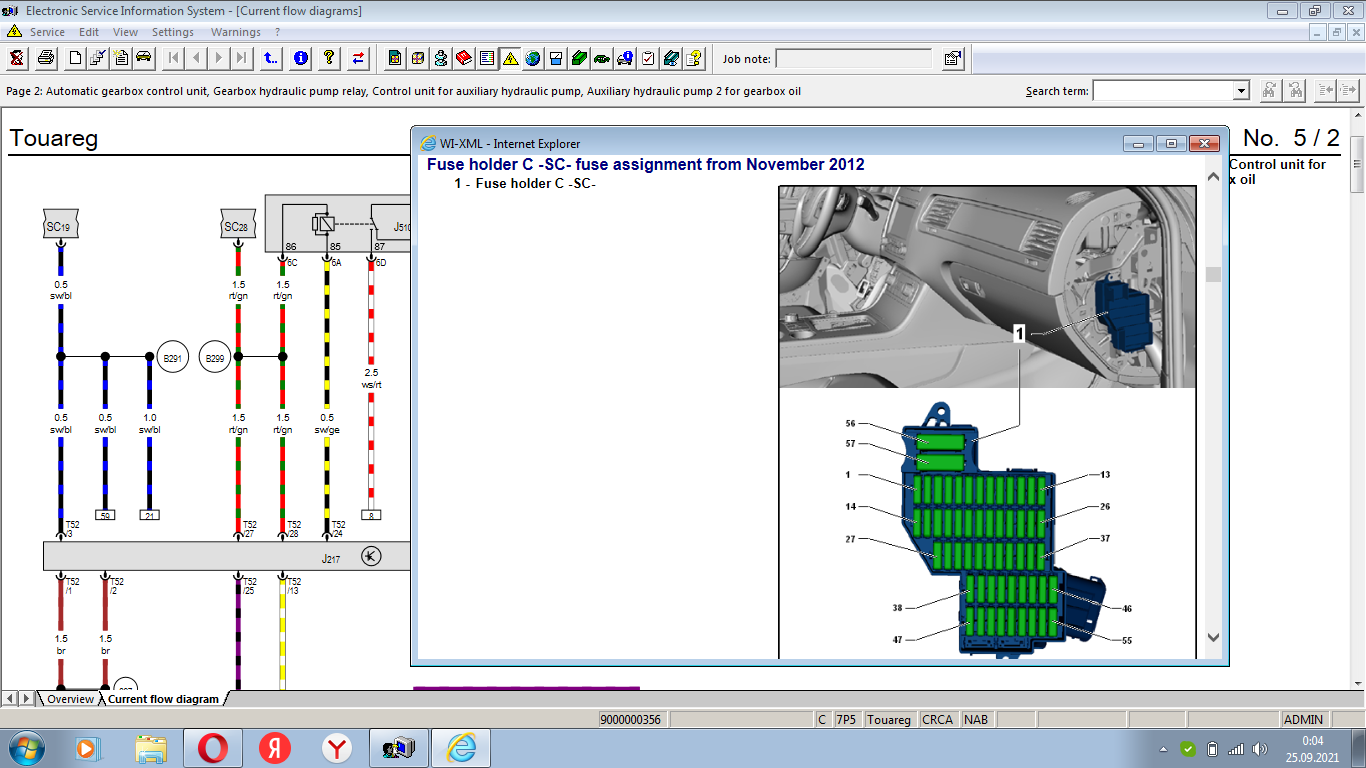Viewport: 1366px width, 768px height.
Task: Click the WI-XML popup scroll down arrow
Action: pos(1213,637)
